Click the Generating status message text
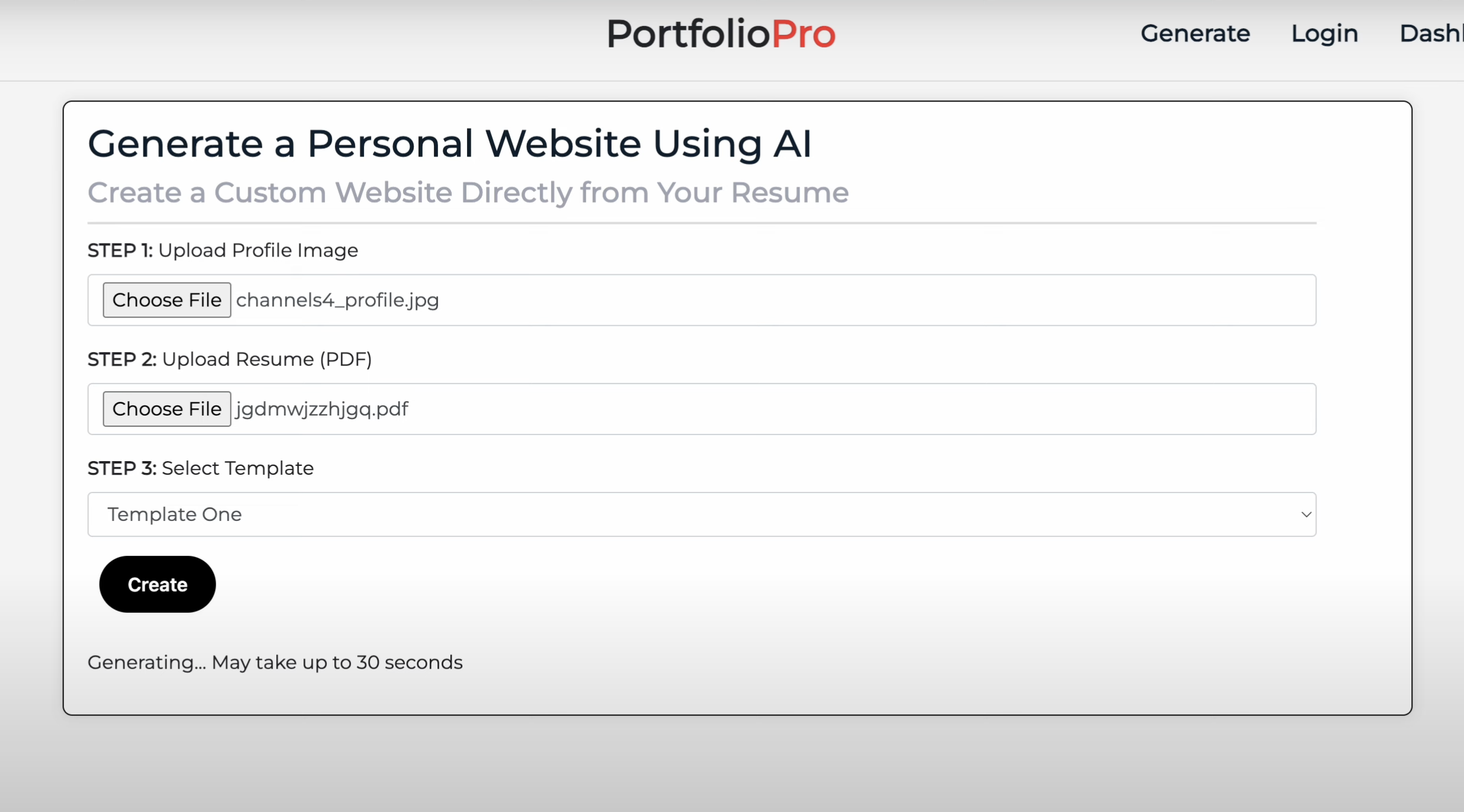The height and width of the screenshot is (812, 1464). pyautogui.click(x=275, y=663)
